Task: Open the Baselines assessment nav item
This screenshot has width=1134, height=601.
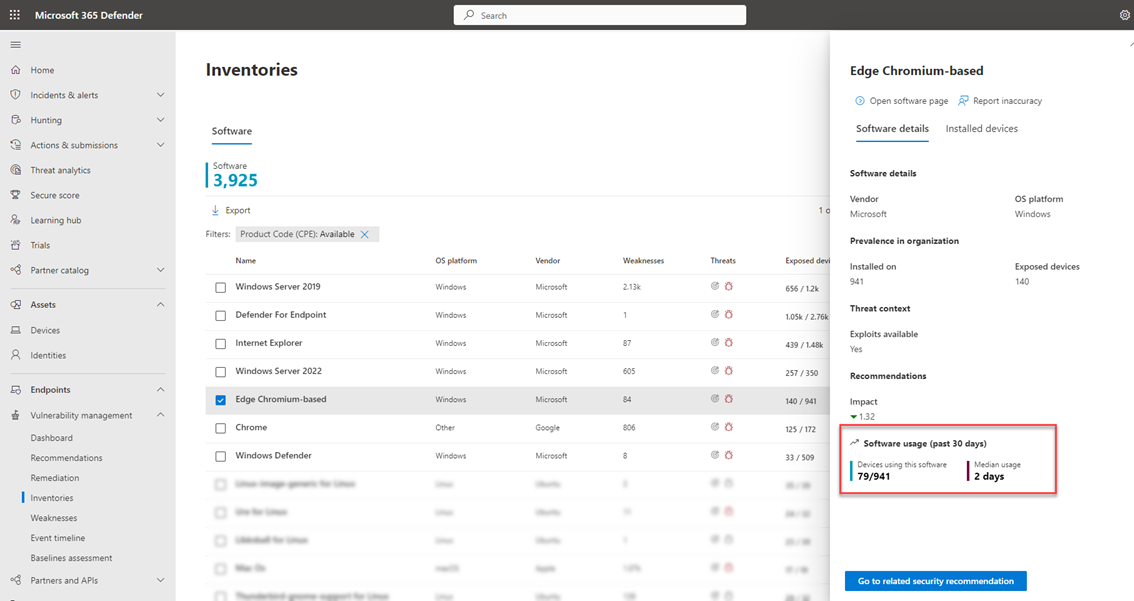Action: pos(72,558)
